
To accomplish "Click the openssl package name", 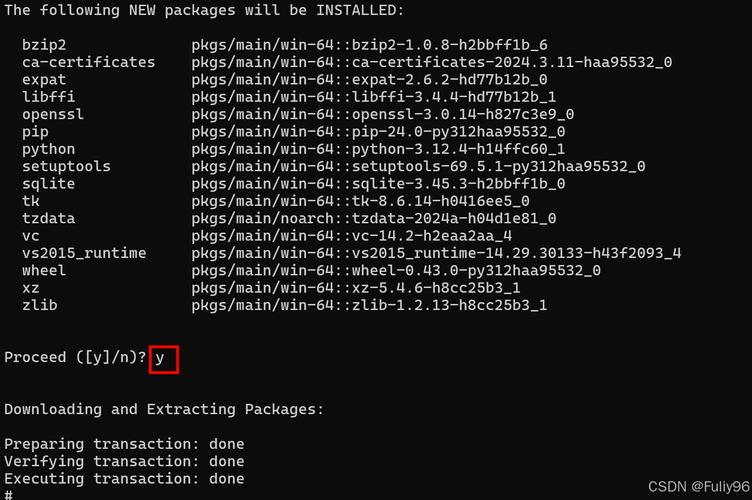I will pyautogui.click(x=52, y=114).
